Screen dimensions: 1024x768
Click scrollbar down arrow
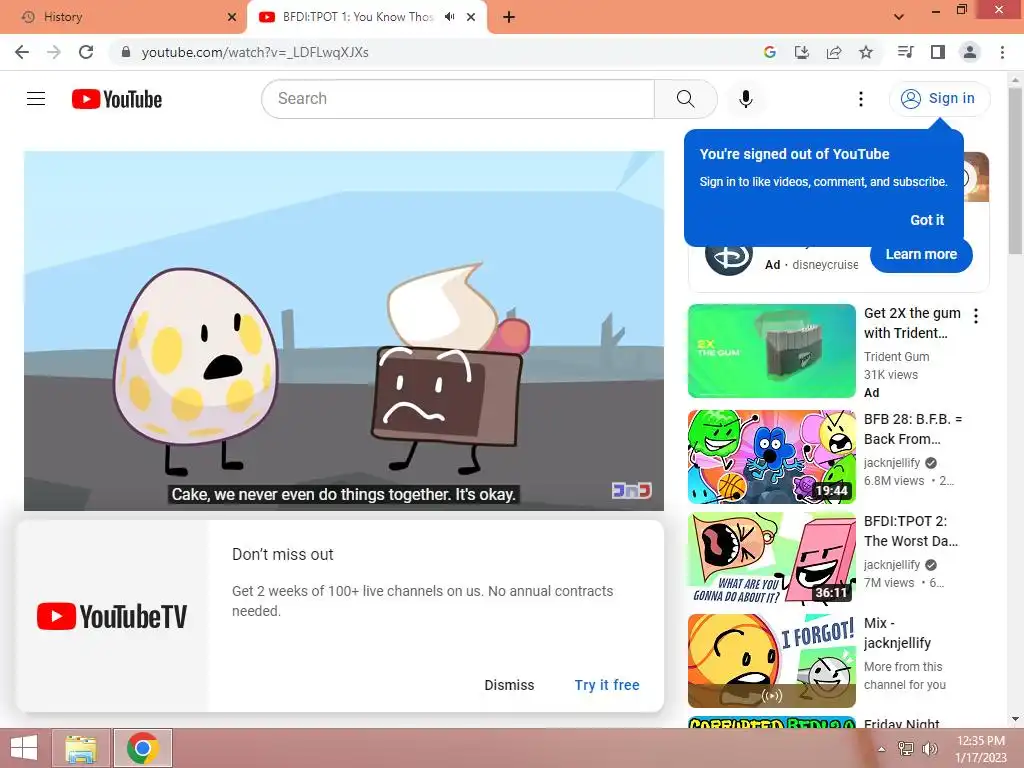click(x=1016, y=719)
